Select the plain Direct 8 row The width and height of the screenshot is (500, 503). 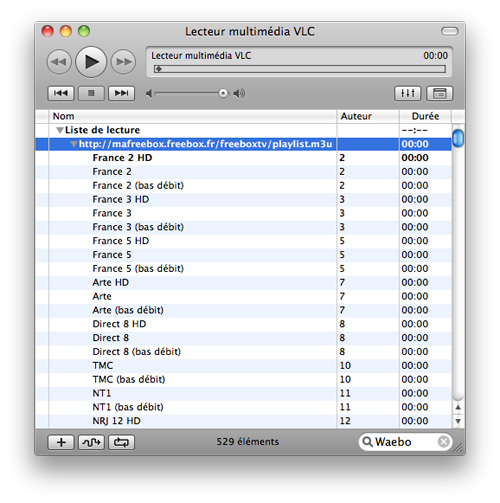coord(243,338)
